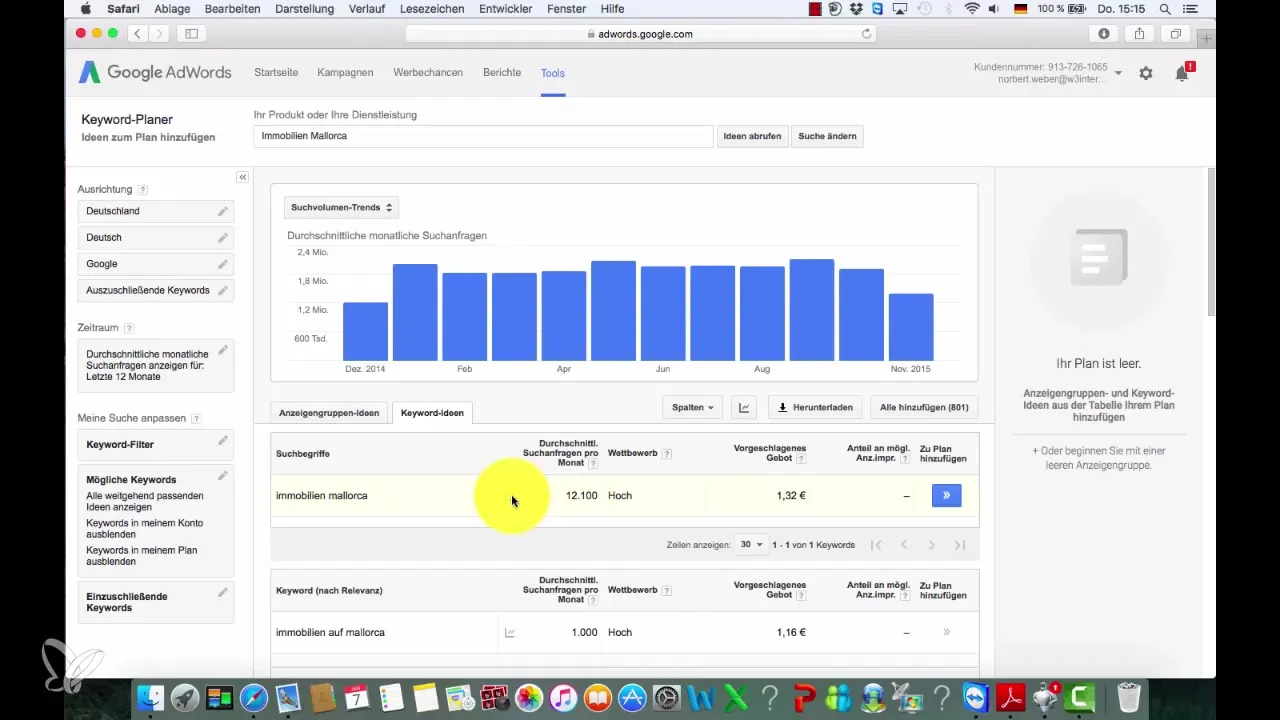This screenshot has width=1280, height=720.
Task: Go to next page of keyword results
Action: [x=932, y=545]
